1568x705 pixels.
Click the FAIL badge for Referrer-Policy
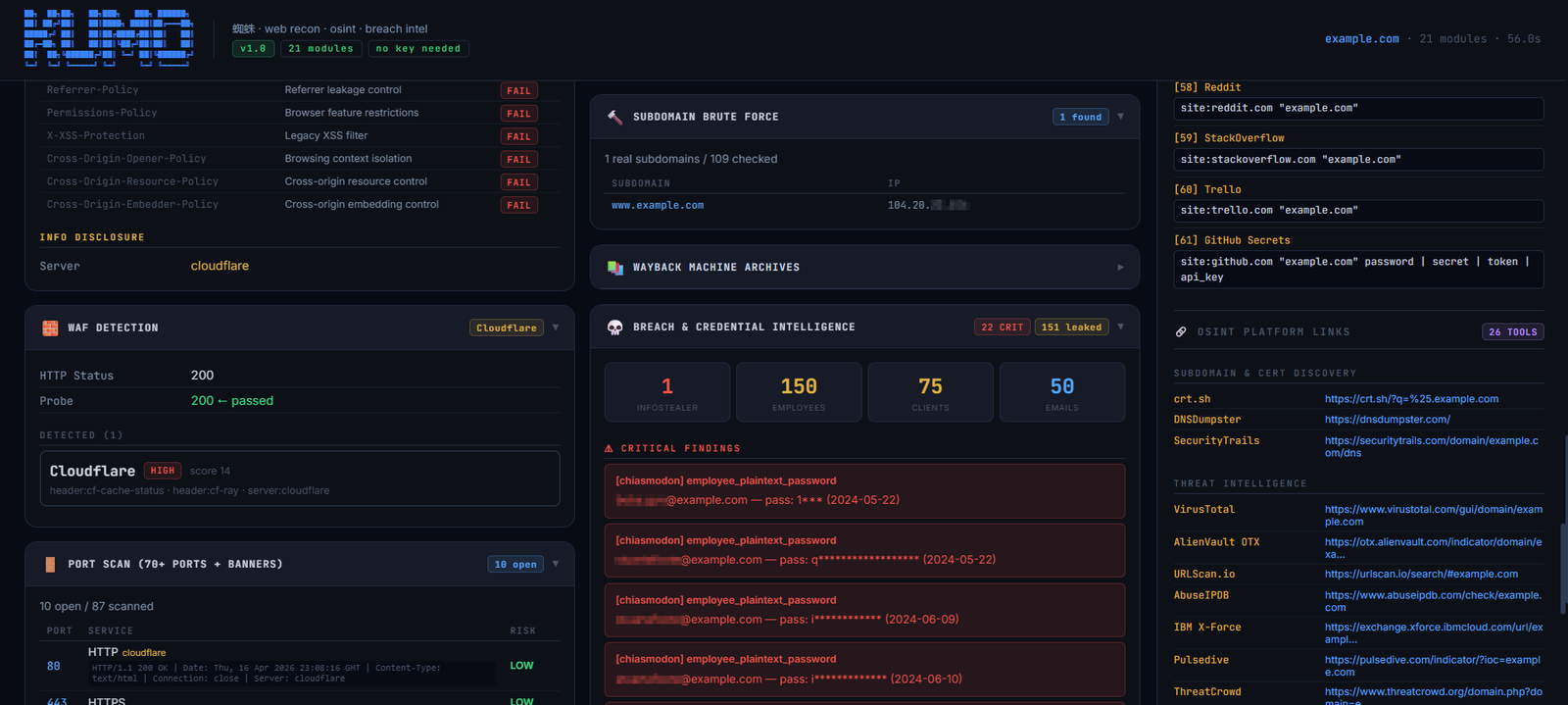point(518,91)
